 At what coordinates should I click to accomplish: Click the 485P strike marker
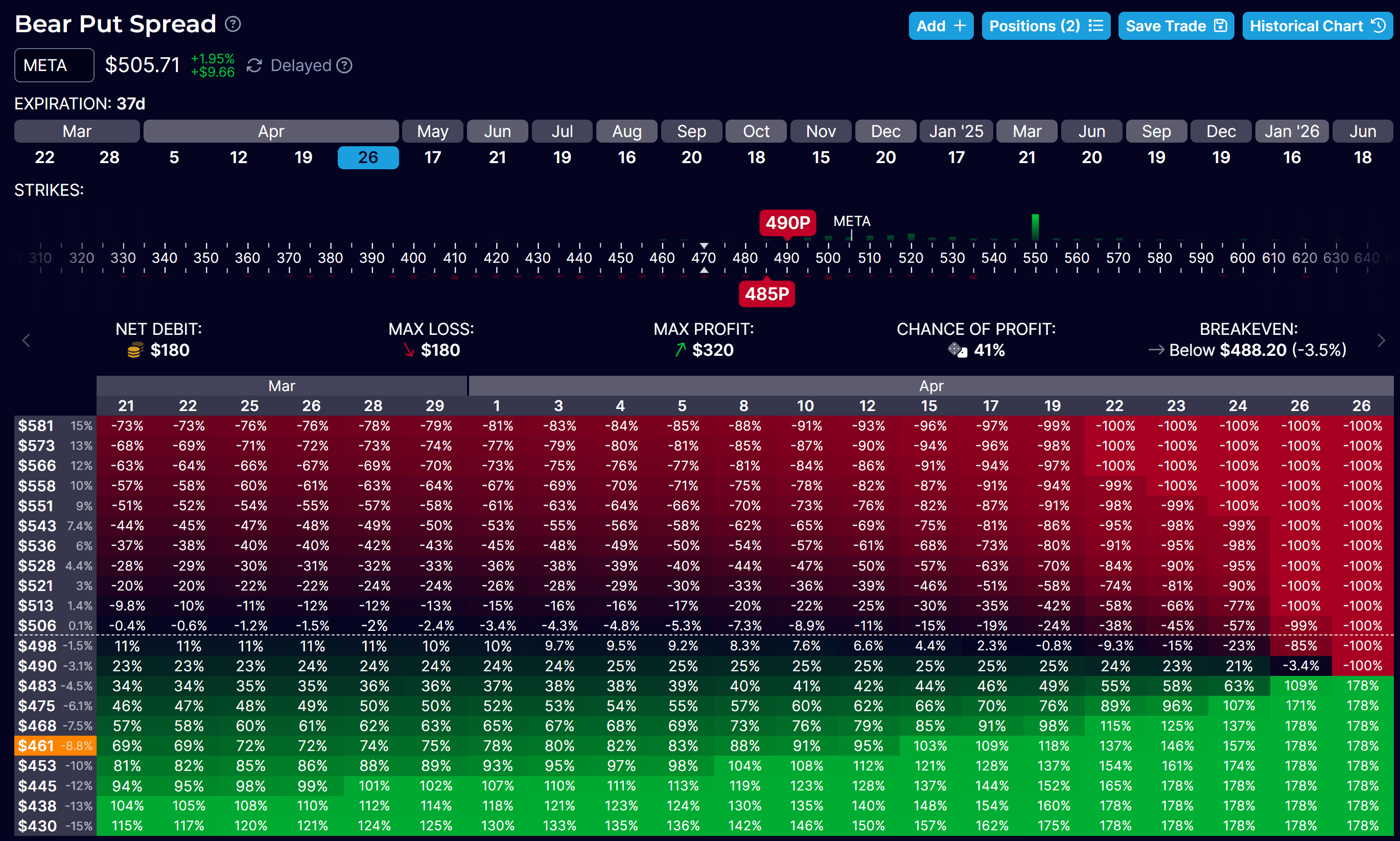coord(766,294)
